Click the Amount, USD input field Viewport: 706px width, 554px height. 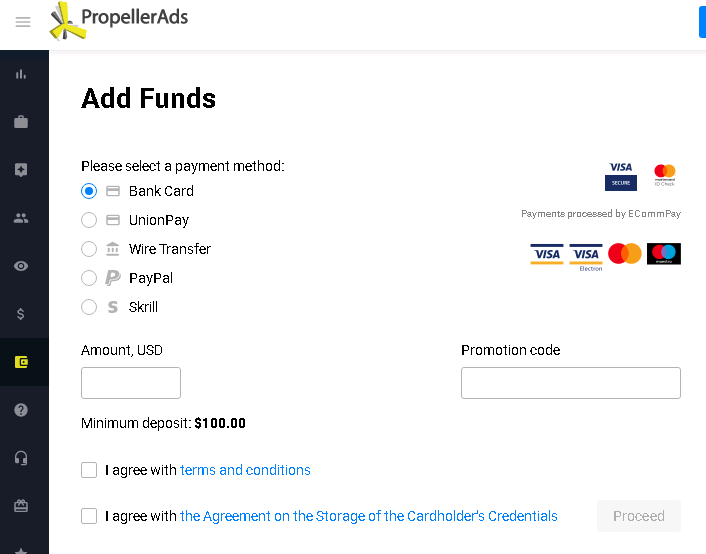[x=131, y=383]
